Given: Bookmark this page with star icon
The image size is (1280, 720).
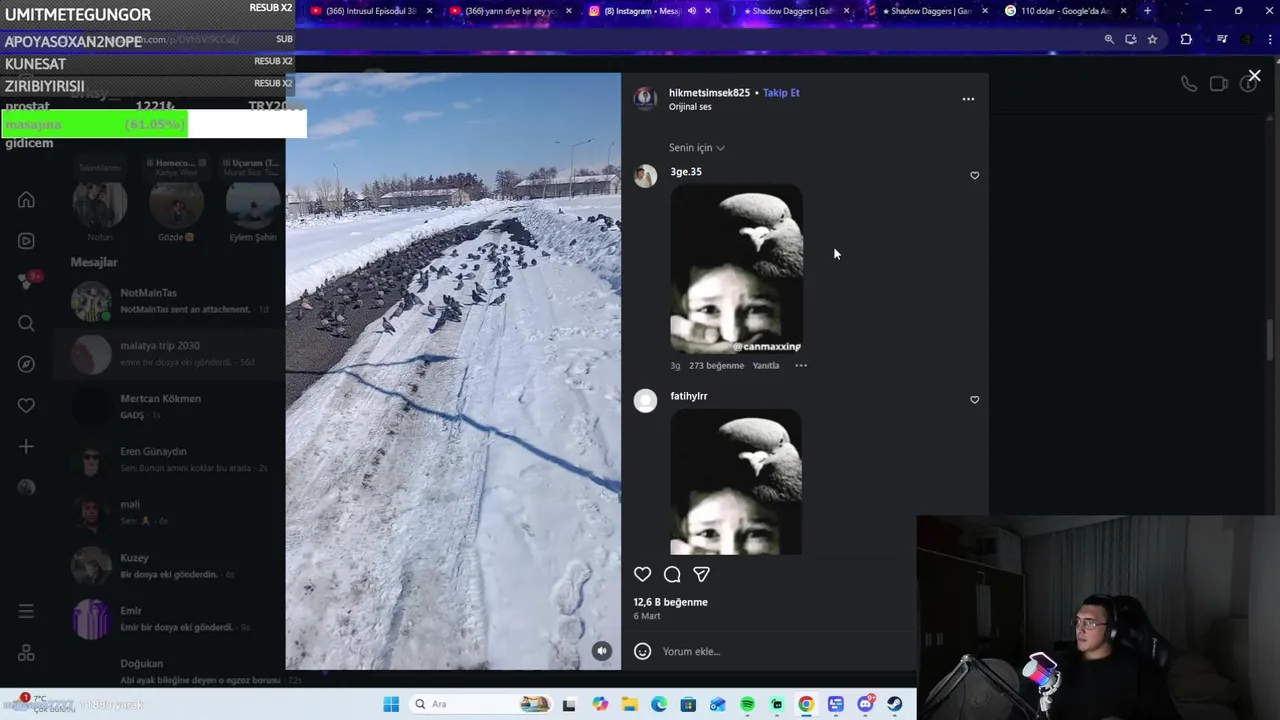Looking at the screenshot, I should 1152,39.
